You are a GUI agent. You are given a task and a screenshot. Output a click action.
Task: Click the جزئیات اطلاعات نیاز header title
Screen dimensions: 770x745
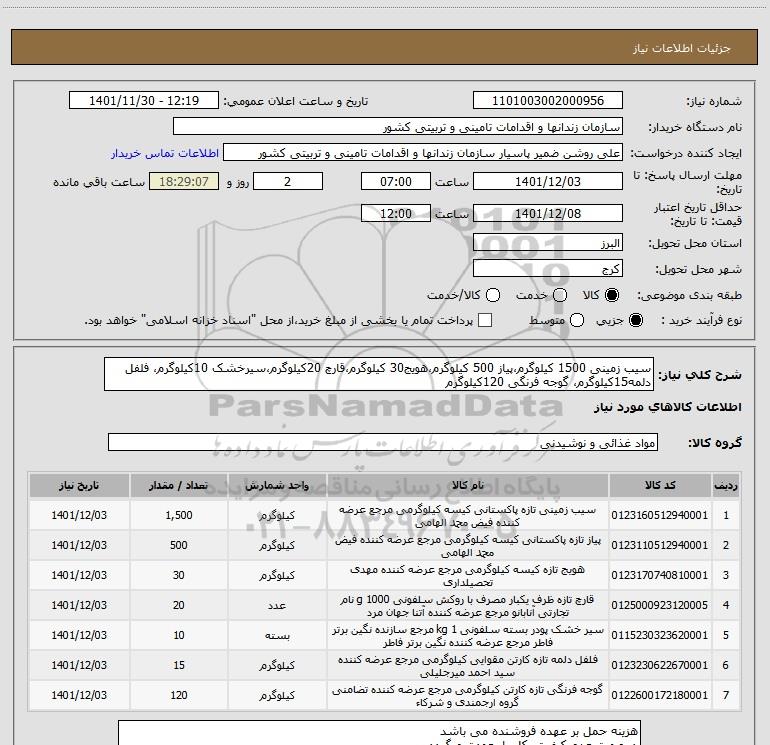click(681, 48)
